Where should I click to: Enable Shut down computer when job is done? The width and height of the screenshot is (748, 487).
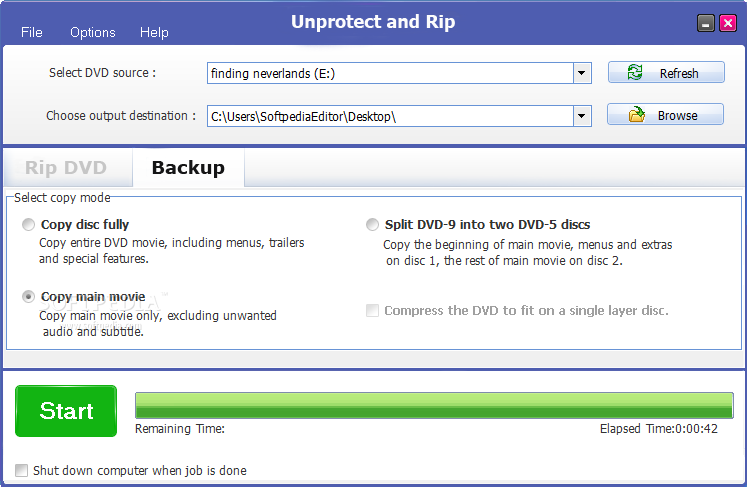pyautogui.click(x=21, y=470)
